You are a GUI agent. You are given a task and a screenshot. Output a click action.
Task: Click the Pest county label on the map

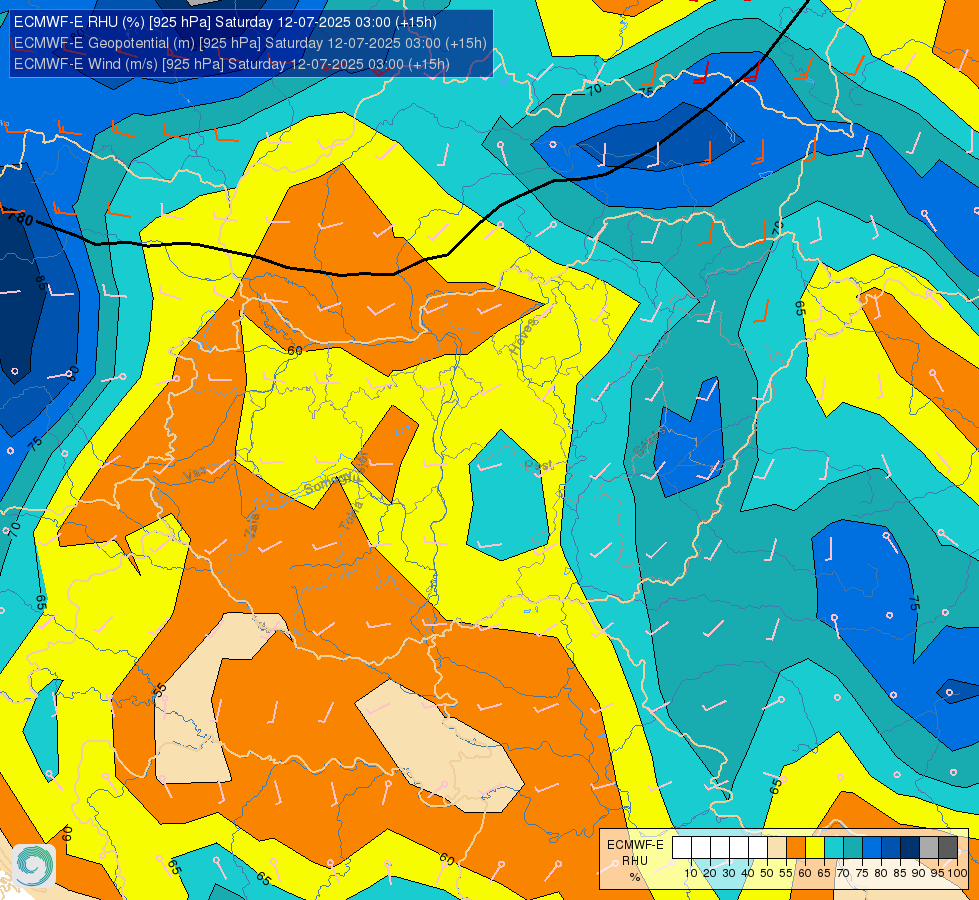click(538, 465)
